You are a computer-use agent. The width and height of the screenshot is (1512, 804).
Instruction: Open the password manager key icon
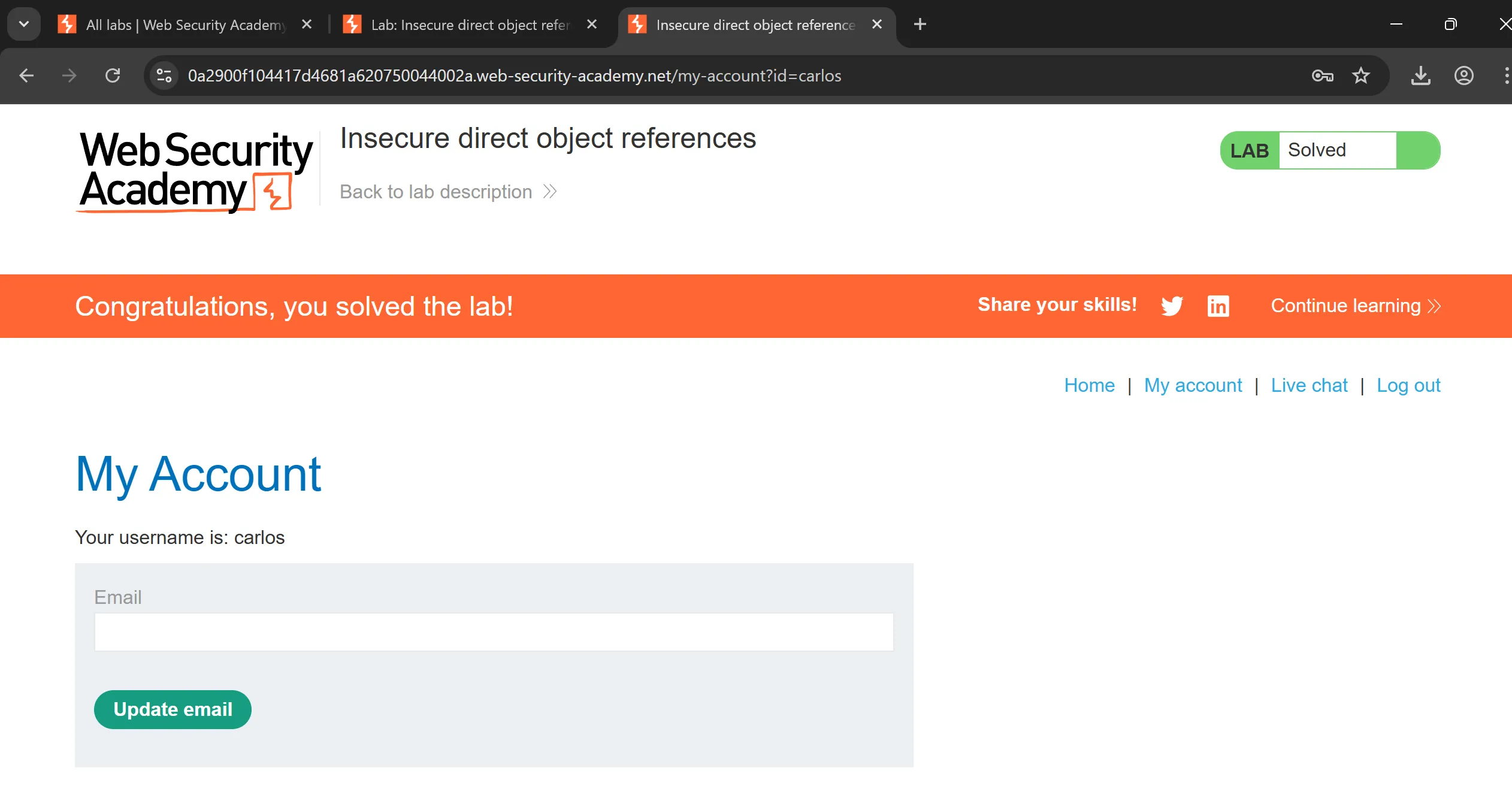1322,75
